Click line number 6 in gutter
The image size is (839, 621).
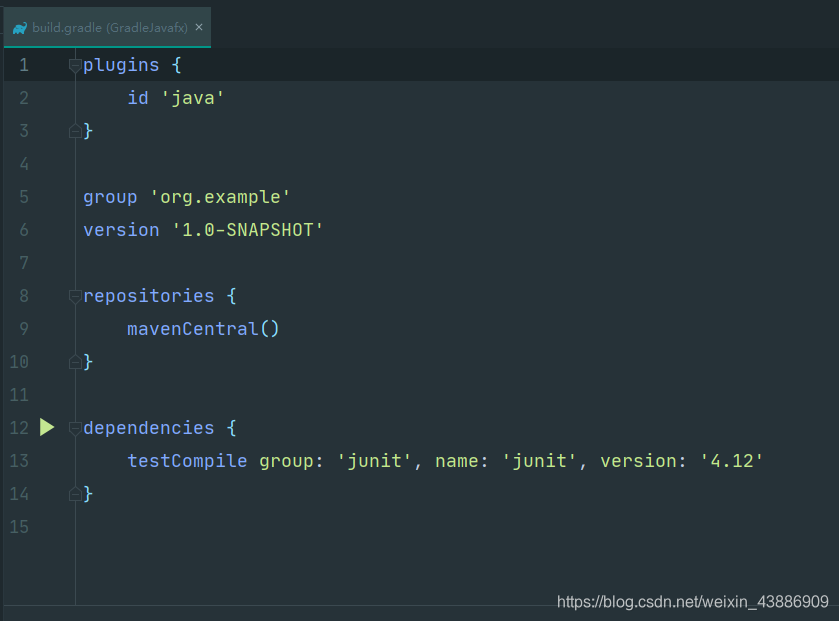click(24, 230)
